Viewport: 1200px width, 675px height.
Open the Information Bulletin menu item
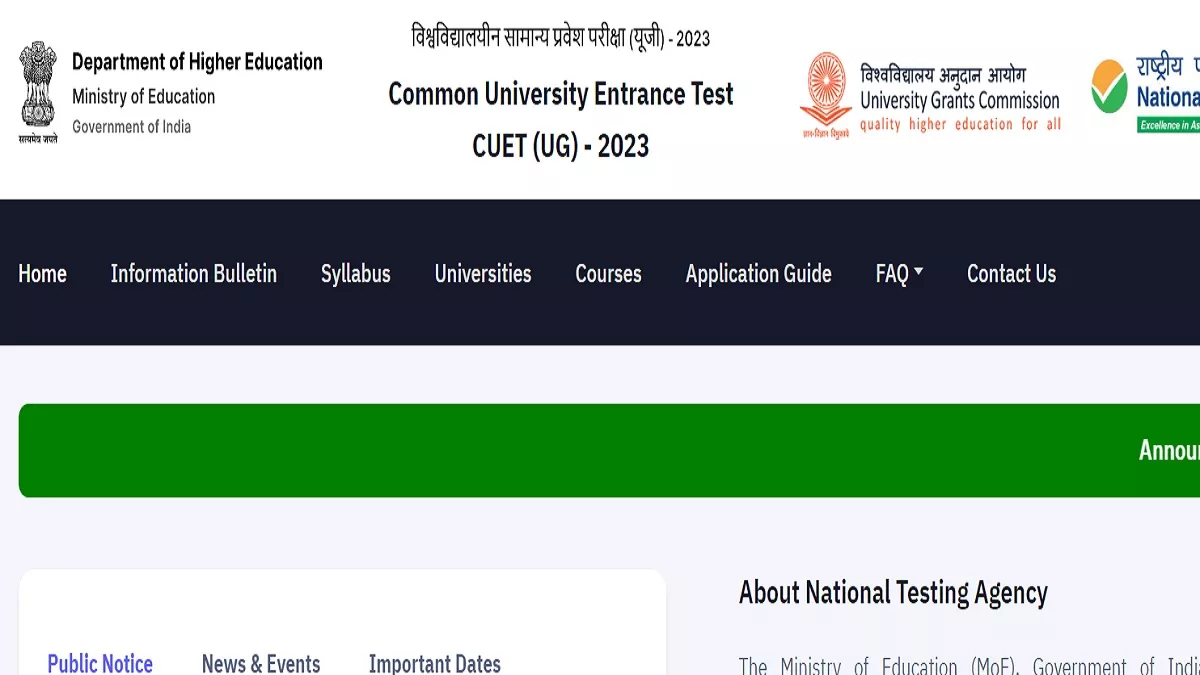(x=193, y=274)
